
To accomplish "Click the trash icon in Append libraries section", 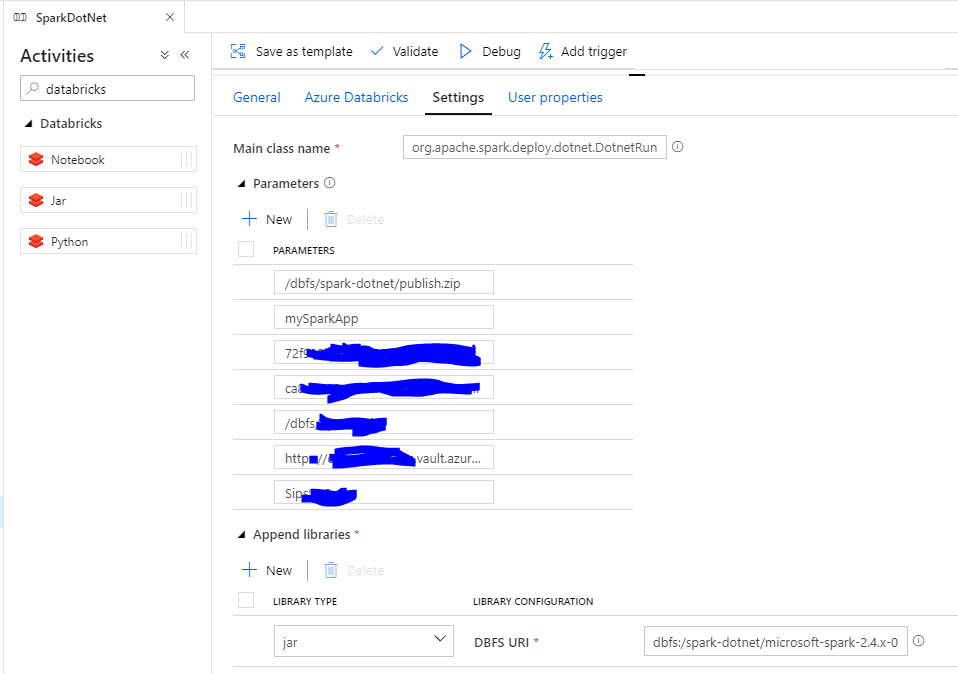I will pos(331,570).
